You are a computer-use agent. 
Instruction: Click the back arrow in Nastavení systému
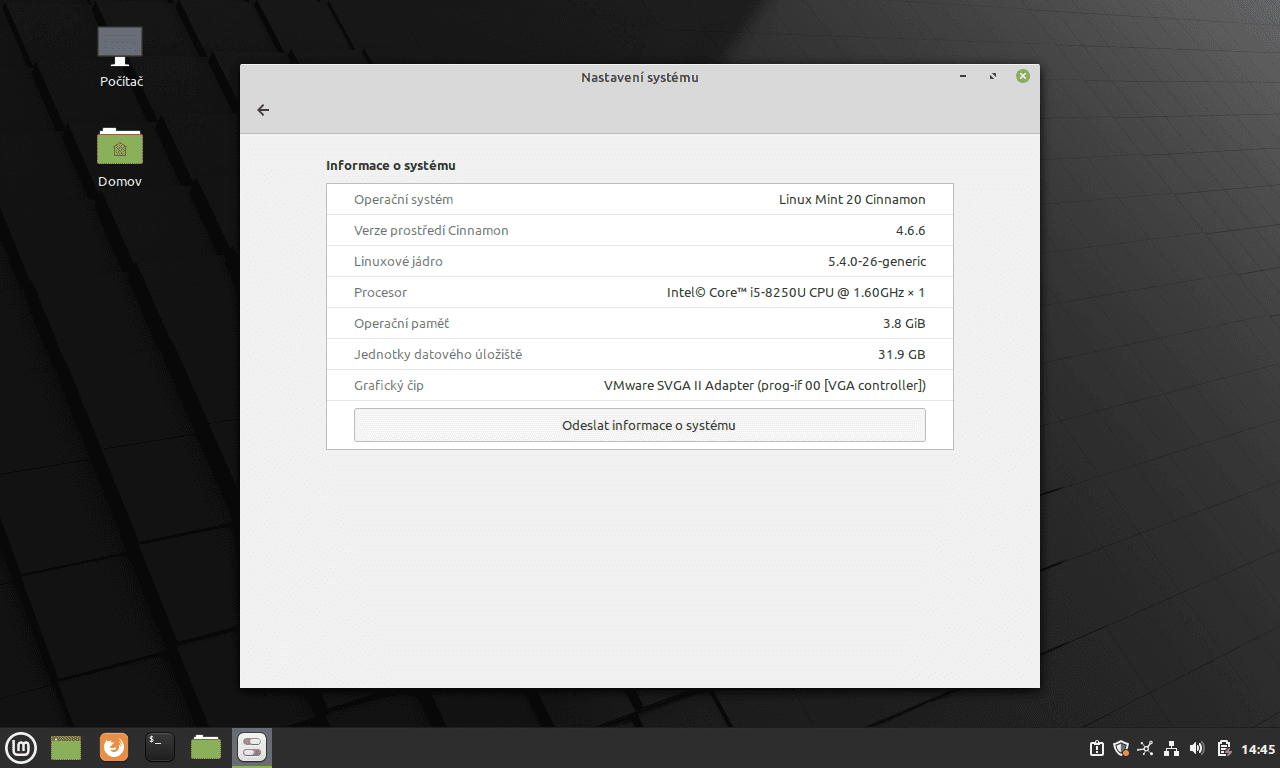pyautogui.click(x=262, y=110)
